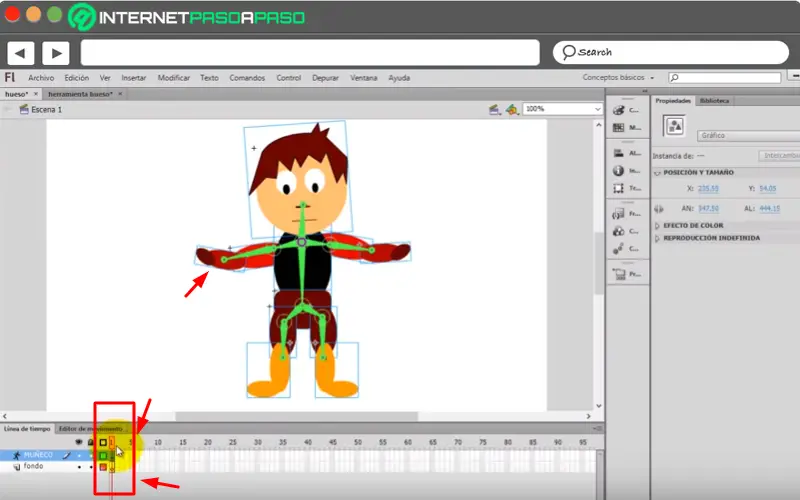Click the X position value
Screen dimensions: 800x500
708,188
